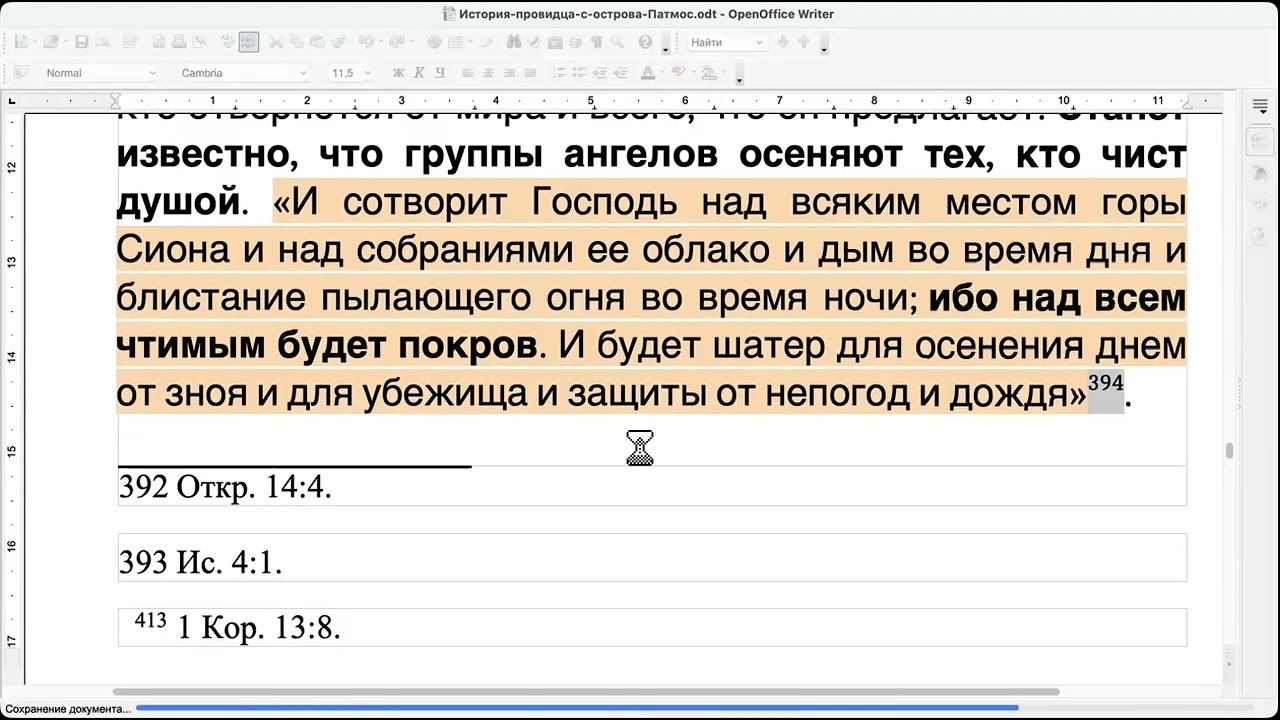Open OpenOffice Help question mark icon

tap(645, 42)
